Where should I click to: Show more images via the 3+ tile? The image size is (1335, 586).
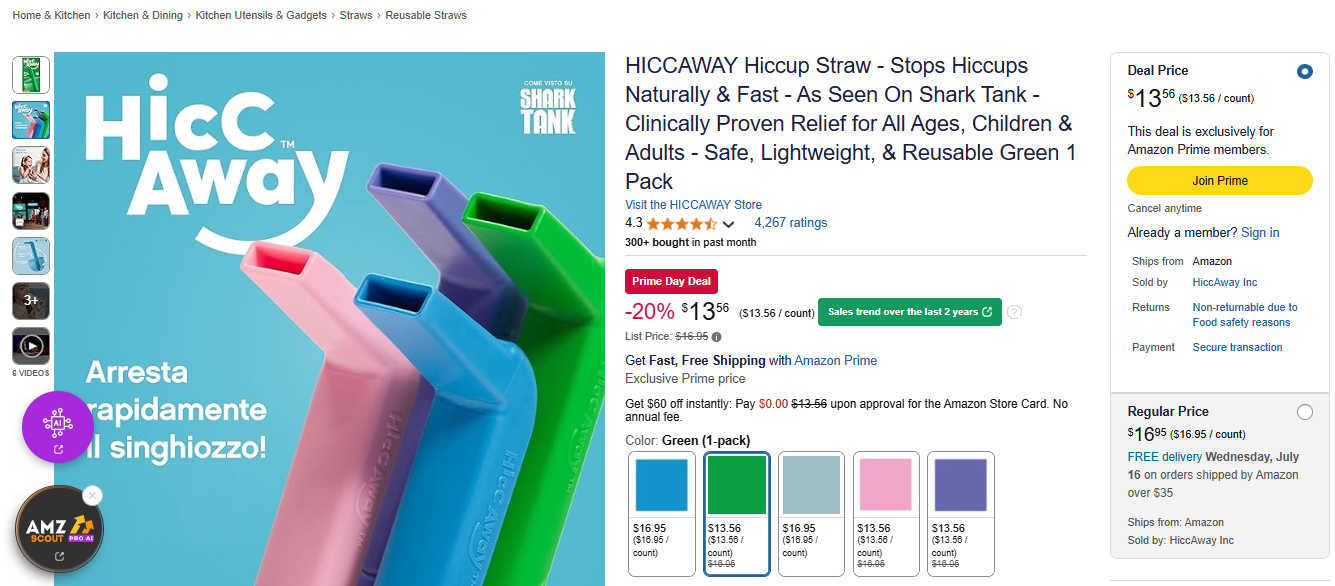30,300
